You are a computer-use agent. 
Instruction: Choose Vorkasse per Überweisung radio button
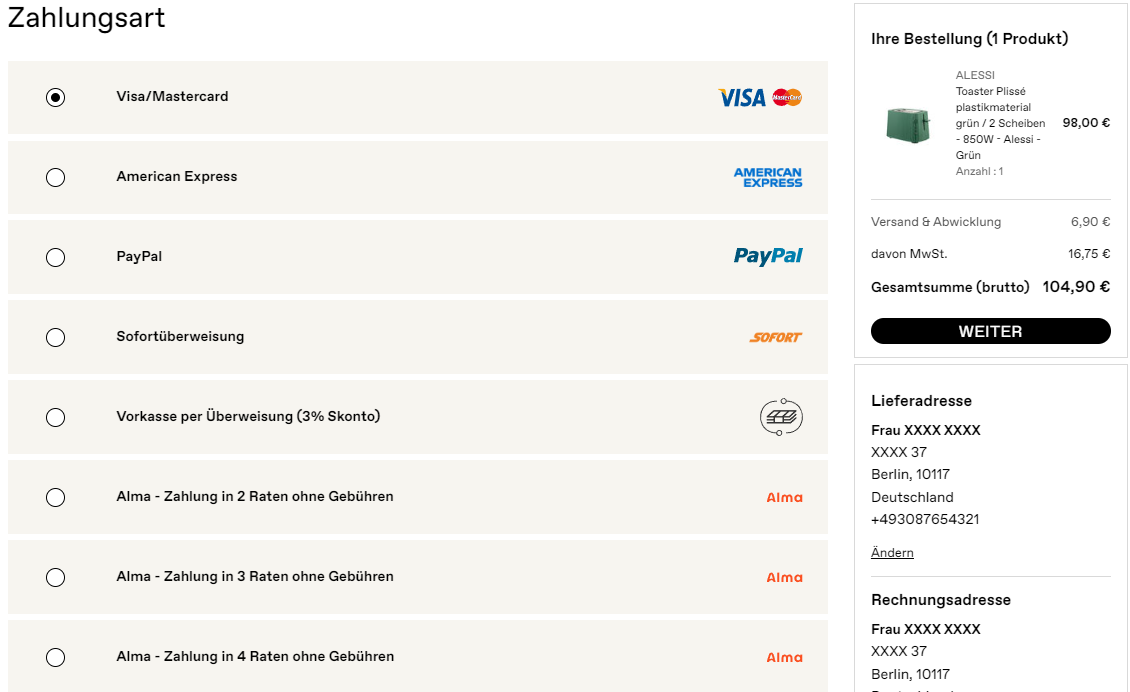click(x=55, y=417)
